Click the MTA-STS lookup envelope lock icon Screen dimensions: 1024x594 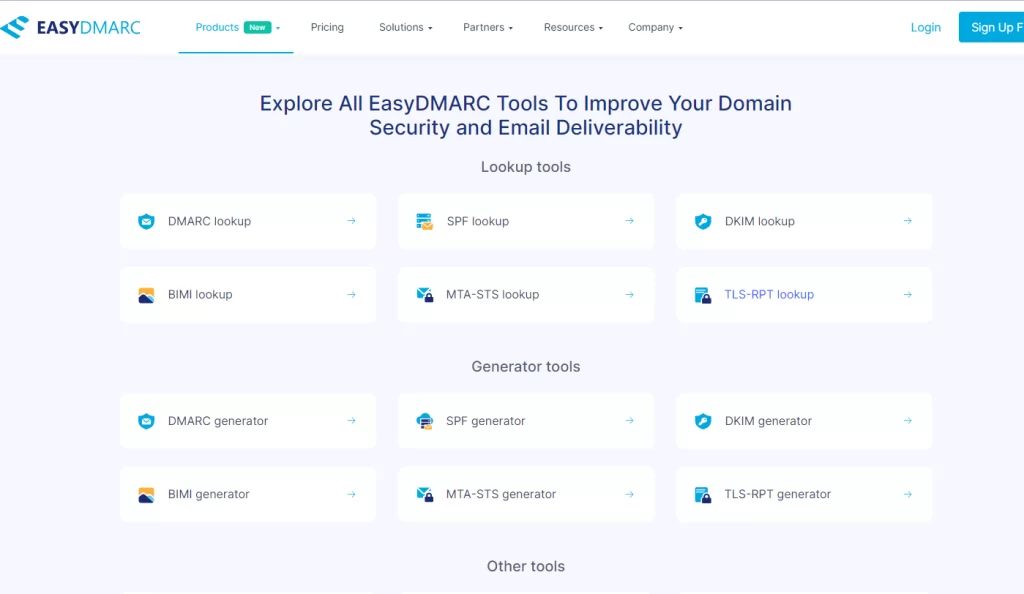coord(424,295)
